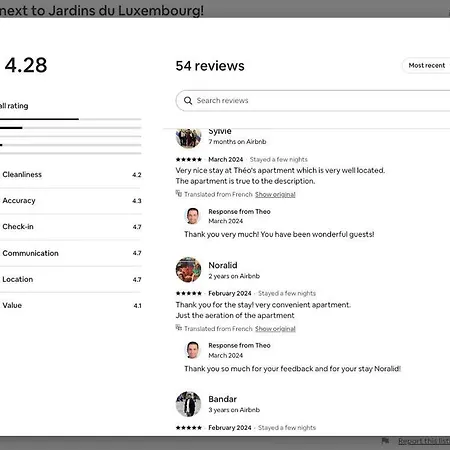Select the Value rating row
The width and height of the screenshot is (450, 450).
click(x=70, y=305)
